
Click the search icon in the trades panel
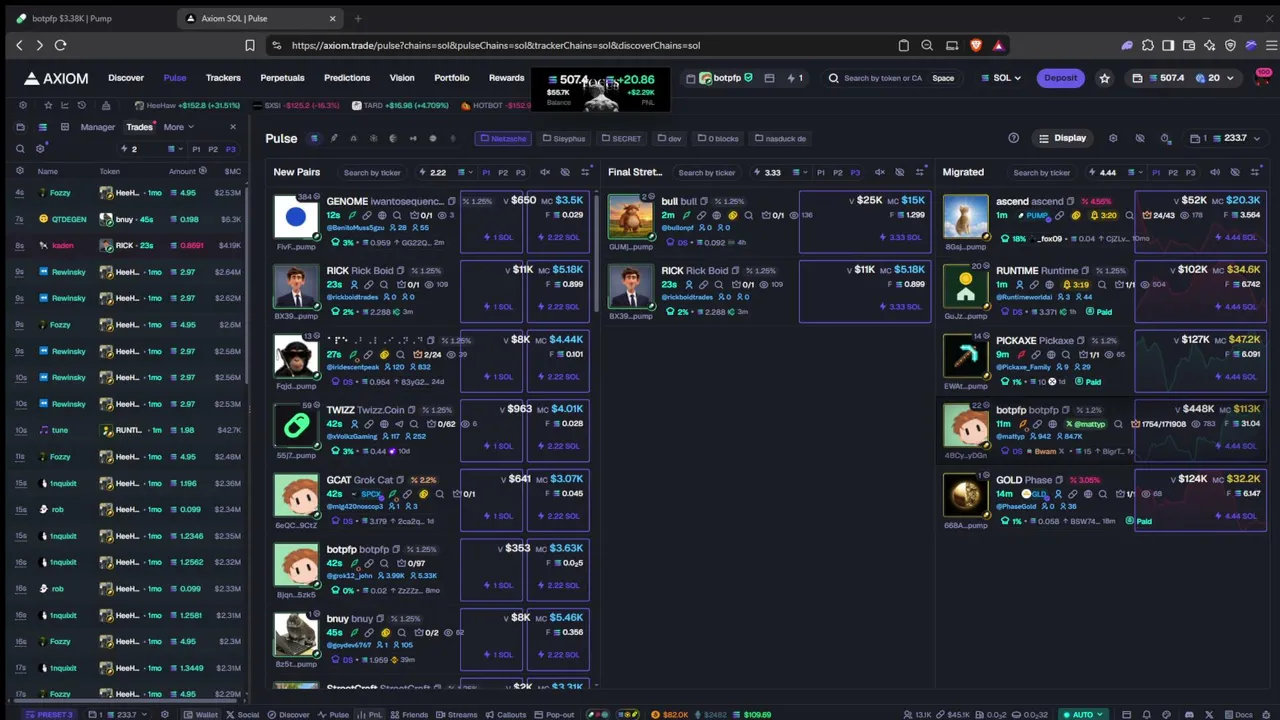pyautogui.click(x=20, y=149)
